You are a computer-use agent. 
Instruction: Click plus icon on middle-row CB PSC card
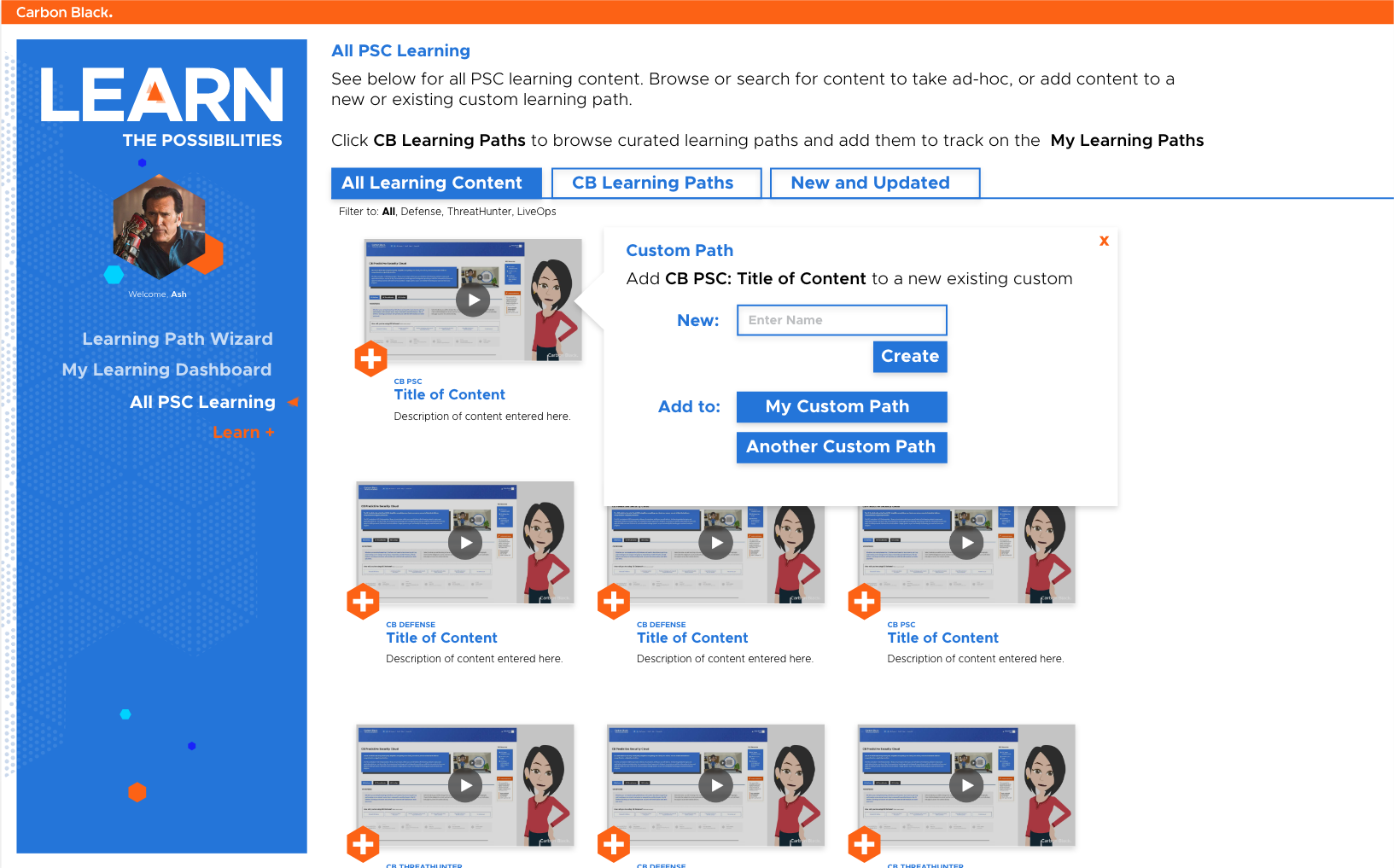[x=864, y=602]
